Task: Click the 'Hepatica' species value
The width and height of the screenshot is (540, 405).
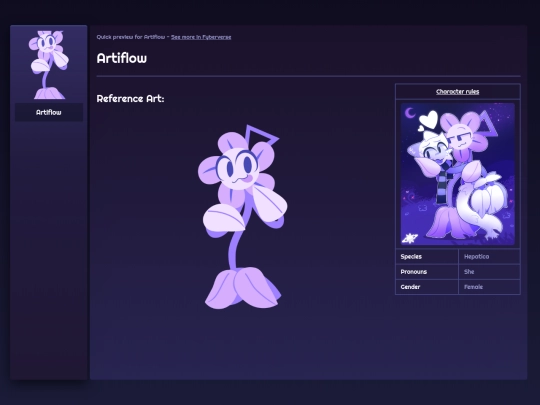Action: click(x=476, y=257)
